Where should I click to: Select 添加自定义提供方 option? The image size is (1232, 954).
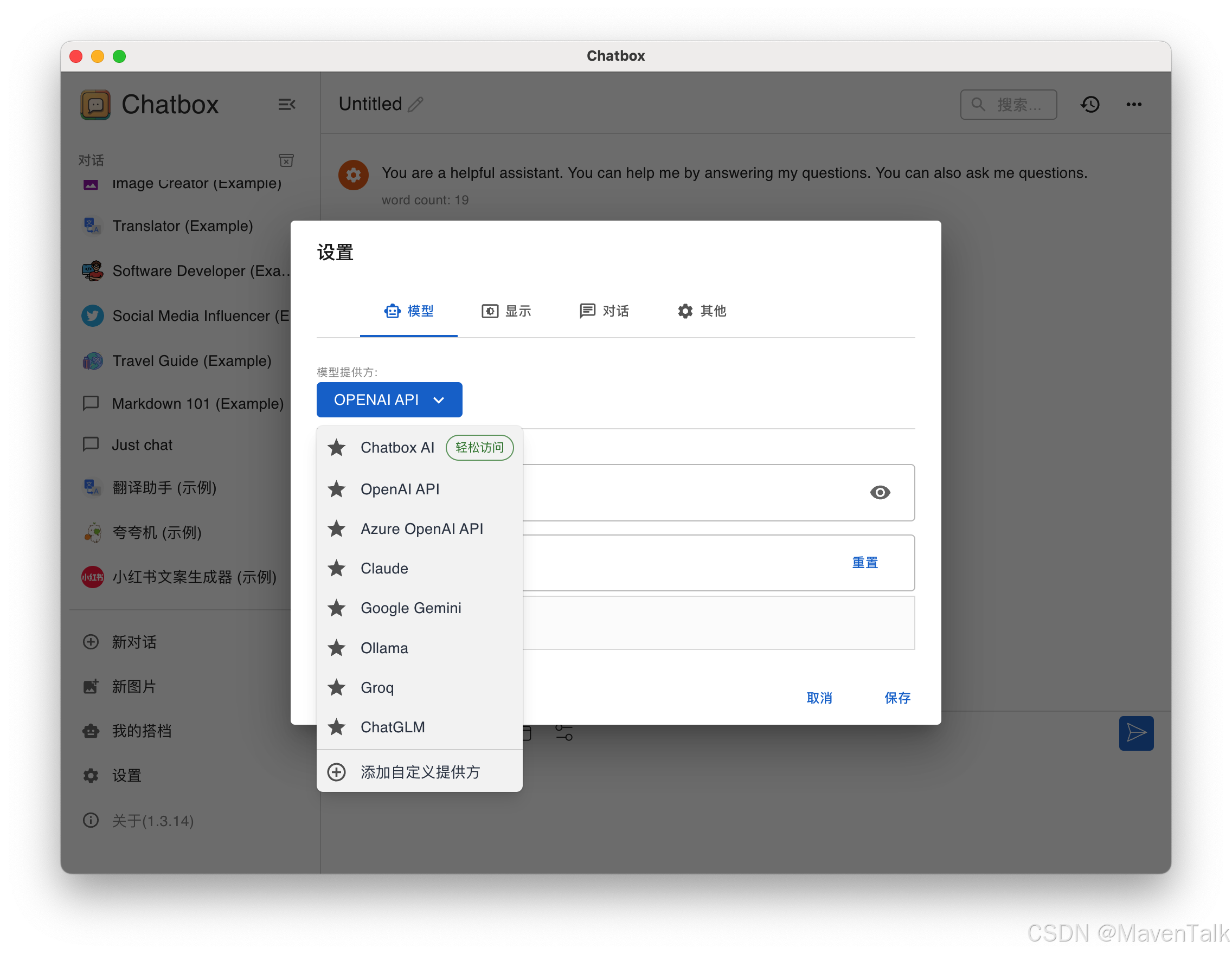click(419, 772)
